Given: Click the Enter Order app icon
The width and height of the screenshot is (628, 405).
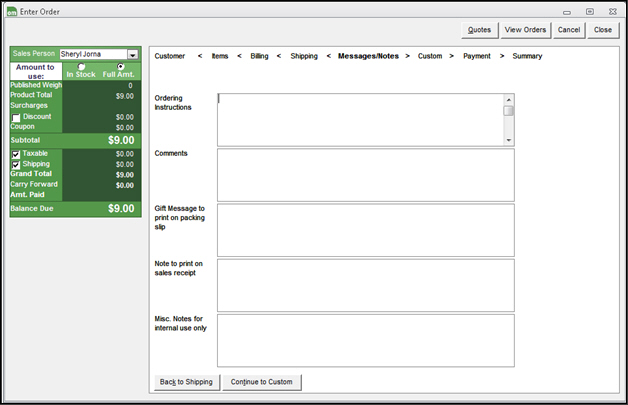Looking at the screenshot, I should (11, 10).
